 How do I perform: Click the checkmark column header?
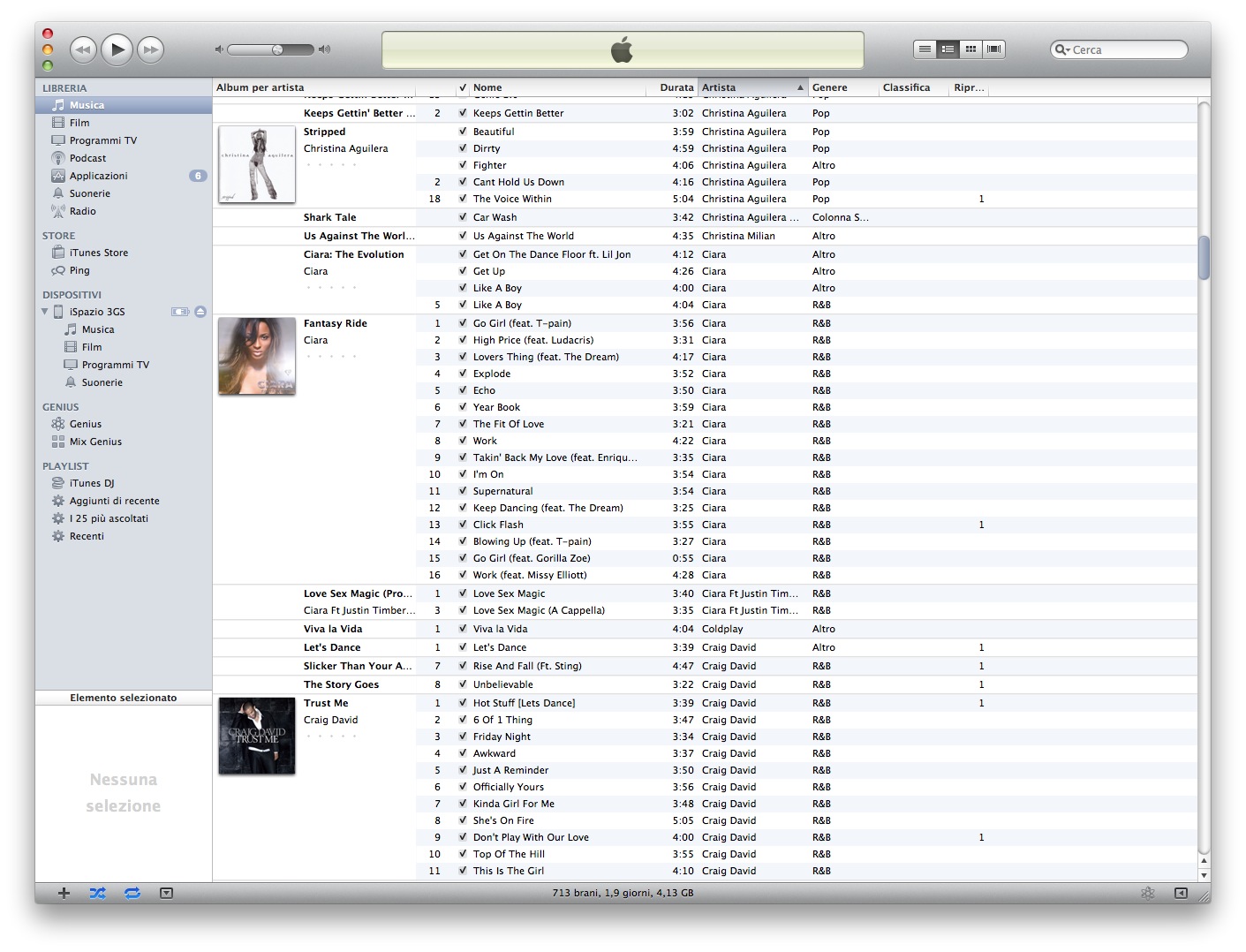pyautogui.click(x=462, y=87)
